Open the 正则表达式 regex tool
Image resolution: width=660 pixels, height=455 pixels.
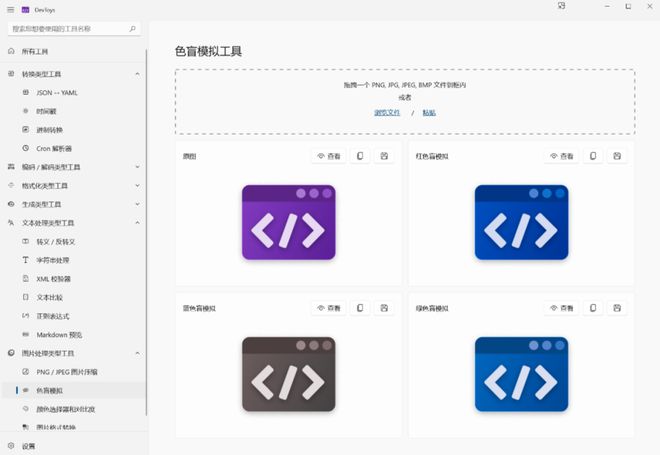point(73,316)
